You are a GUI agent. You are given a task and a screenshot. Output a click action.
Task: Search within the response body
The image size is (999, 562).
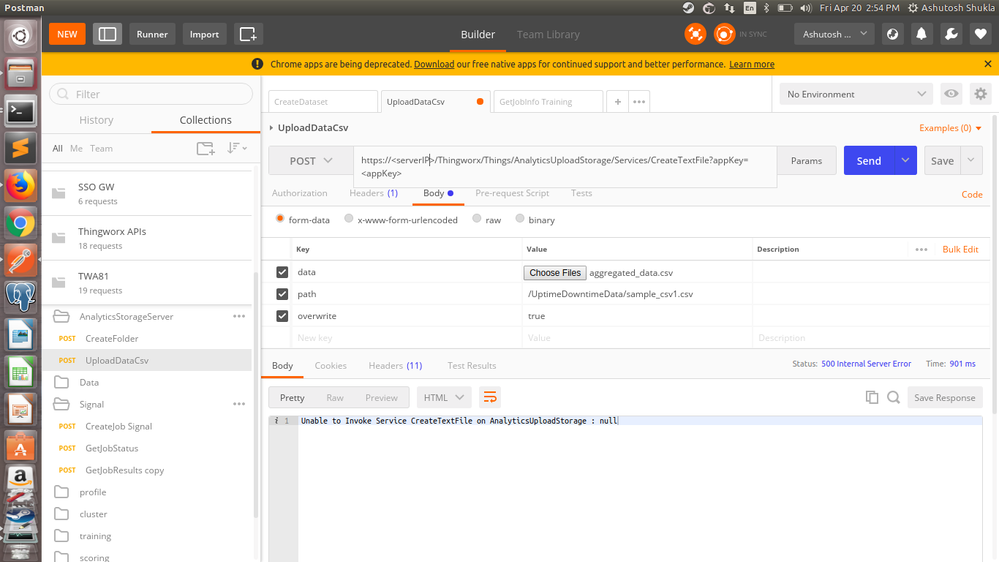click(893, 398)
